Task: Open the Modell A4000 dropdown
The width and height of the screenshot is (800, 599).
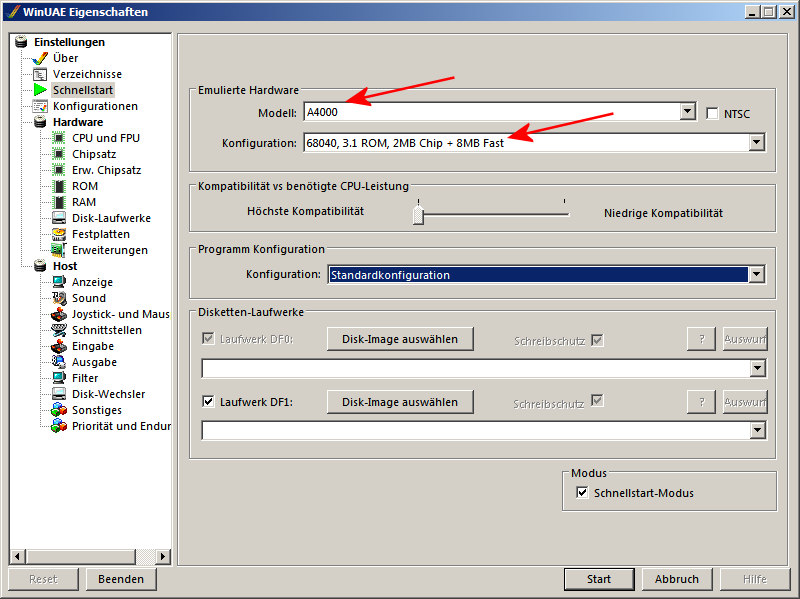Action: [x=688, y=111]
